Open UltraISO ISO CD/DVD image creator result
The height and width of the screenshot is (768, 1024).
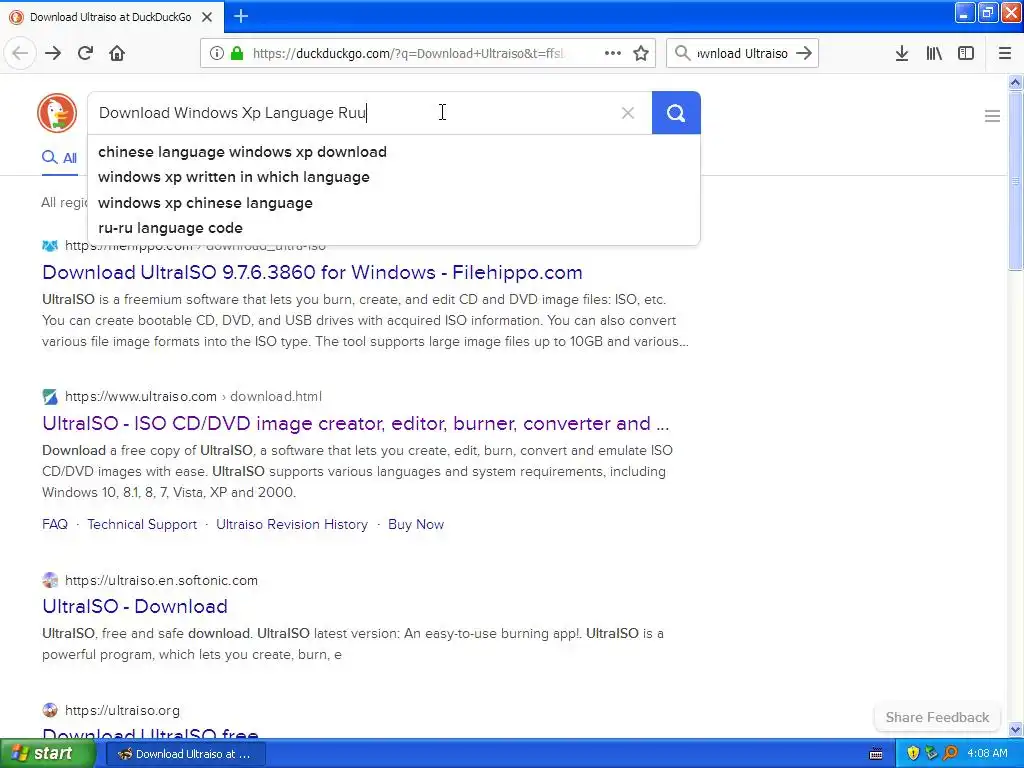[355, 423]
